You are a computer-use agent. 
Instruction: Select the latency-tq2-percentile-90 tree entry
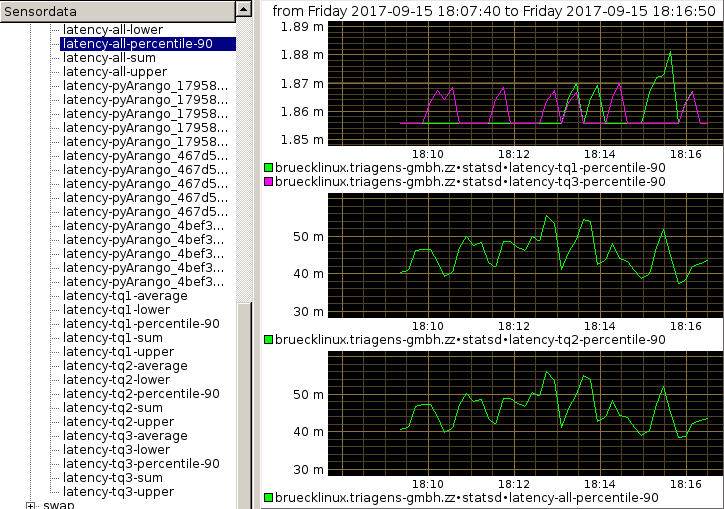point(140,394)
